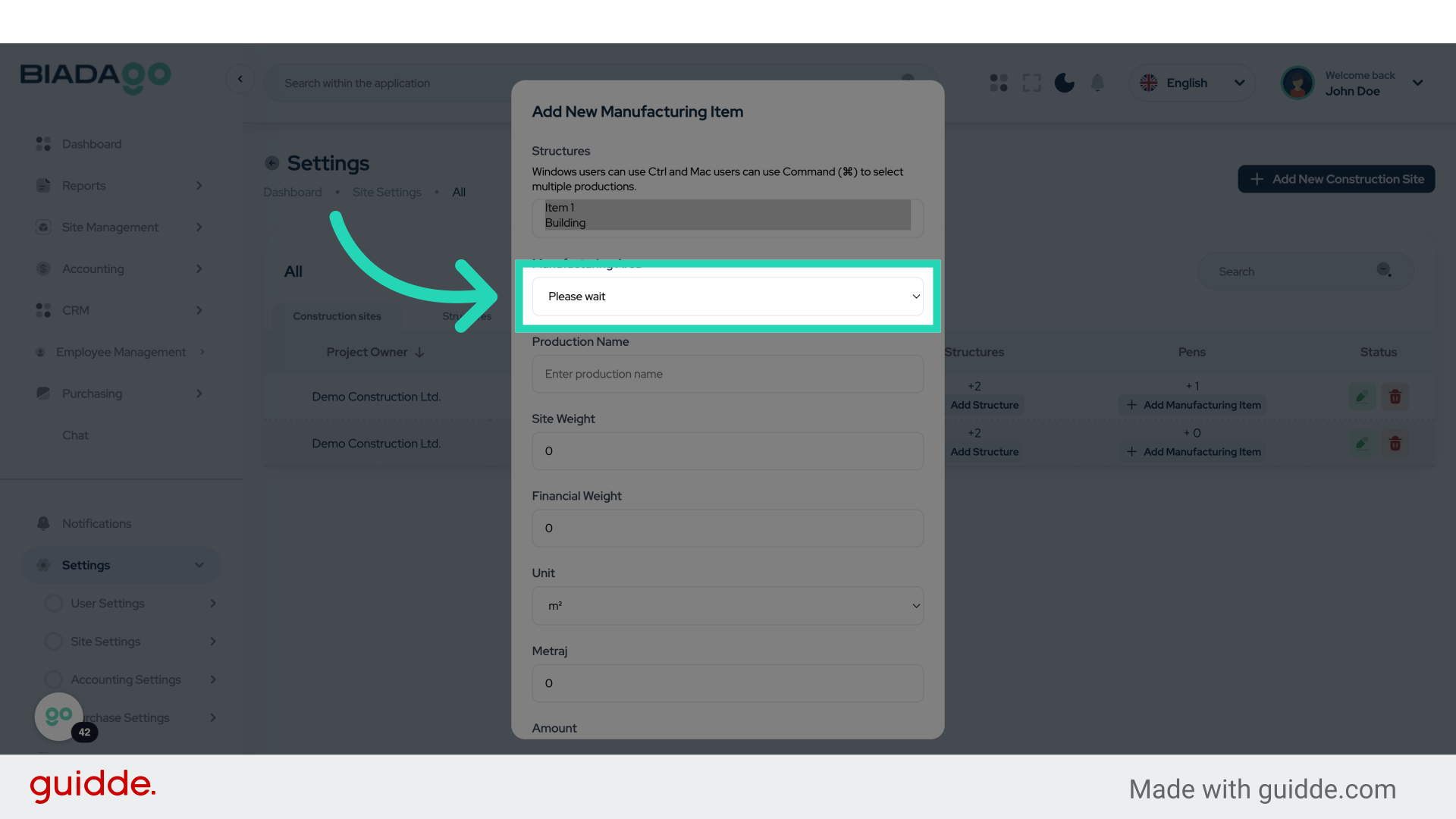Click the red delete icon in first row
Screen dimensions: 1456x819
point(1395,397)
